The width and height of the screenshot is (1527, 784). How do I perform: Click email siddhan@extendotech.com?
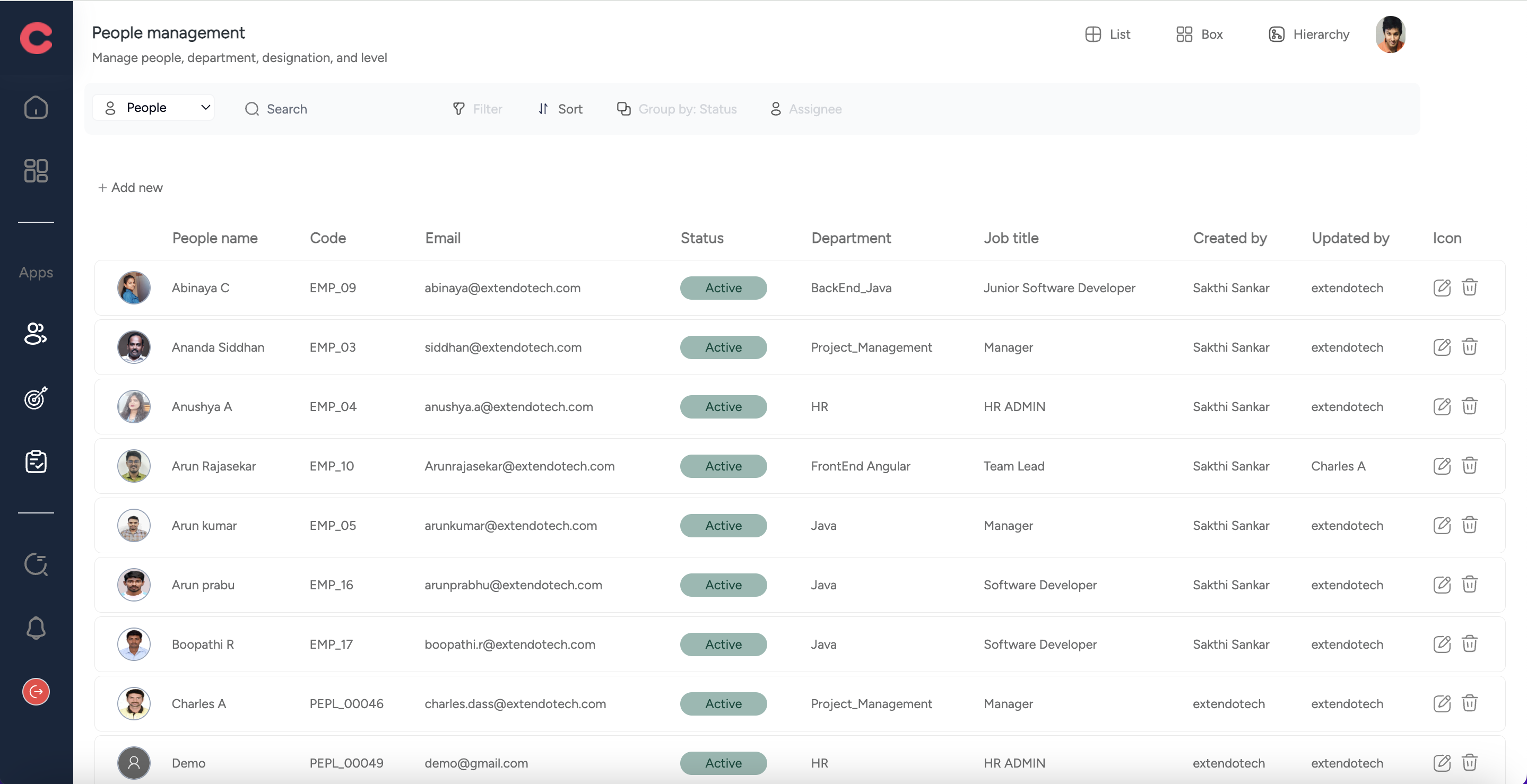coord(504,347)
